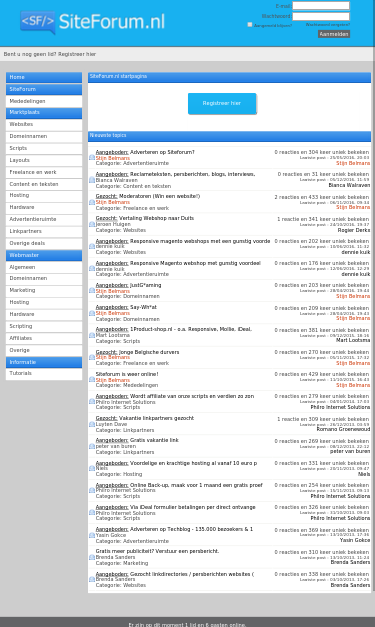Click the topic icon beside 'JustG*aming'
The width and height of the screenshot is (375, 627).
click(92, 291)
